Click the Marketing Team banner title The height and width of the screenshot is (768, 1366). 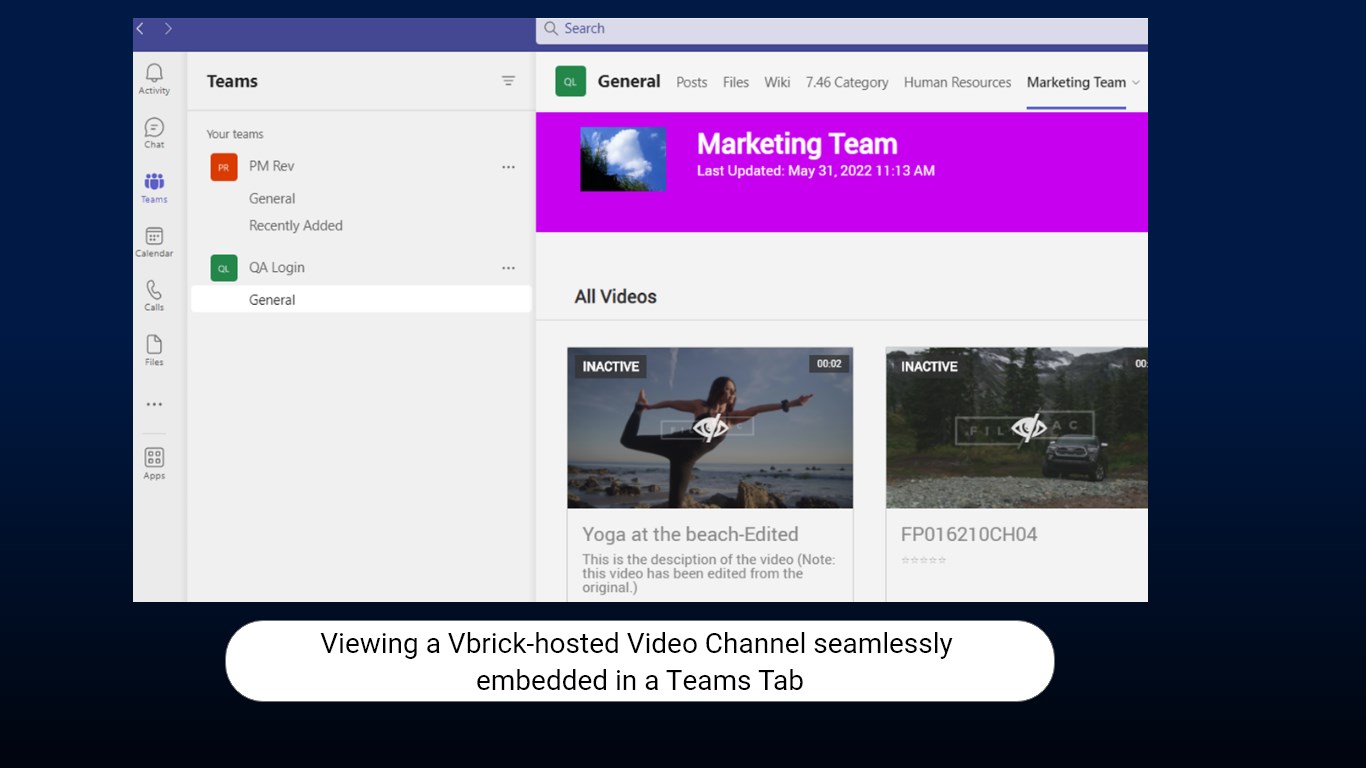797,144
